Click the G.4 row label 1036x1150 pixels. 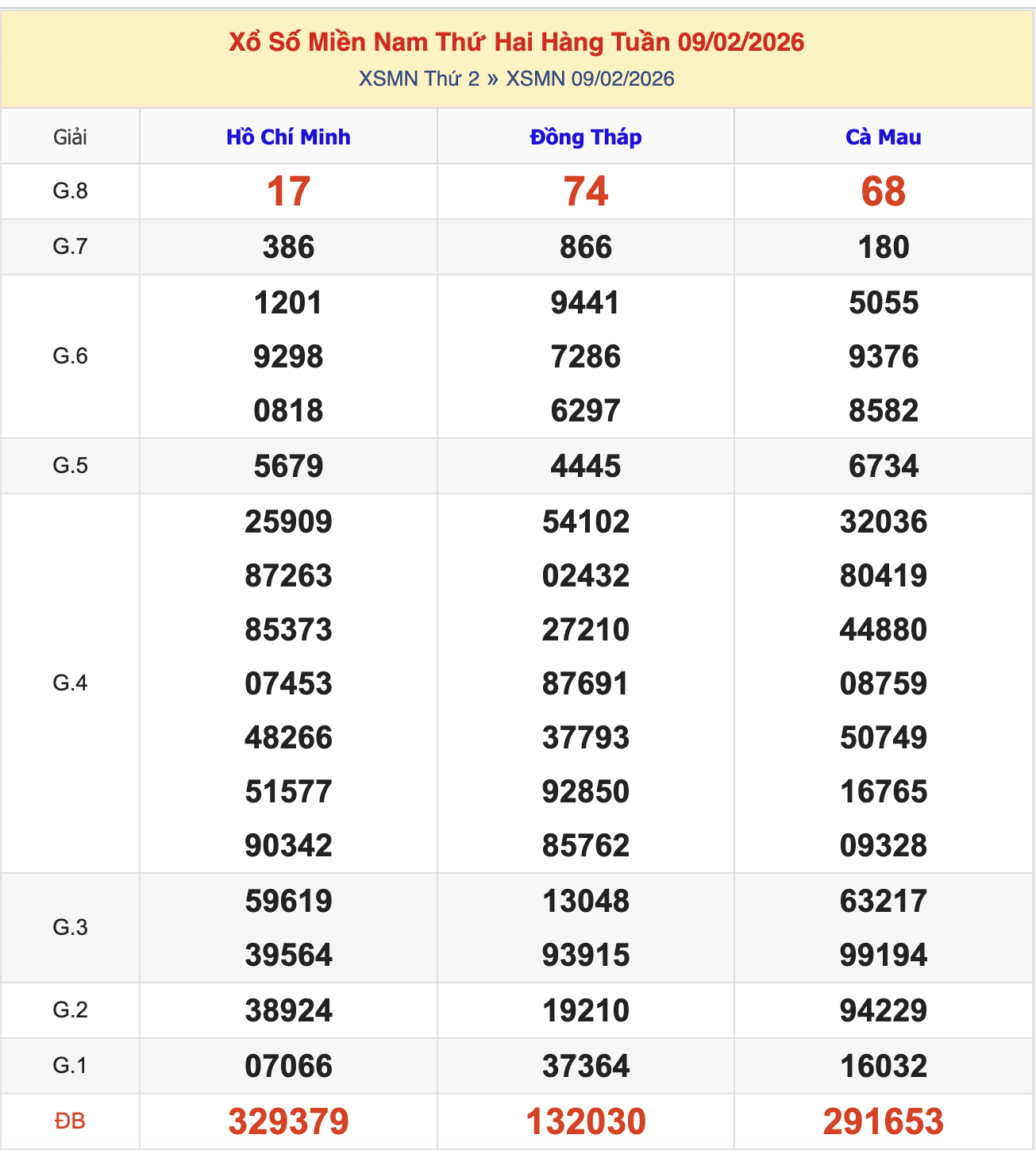coord(70,683)
